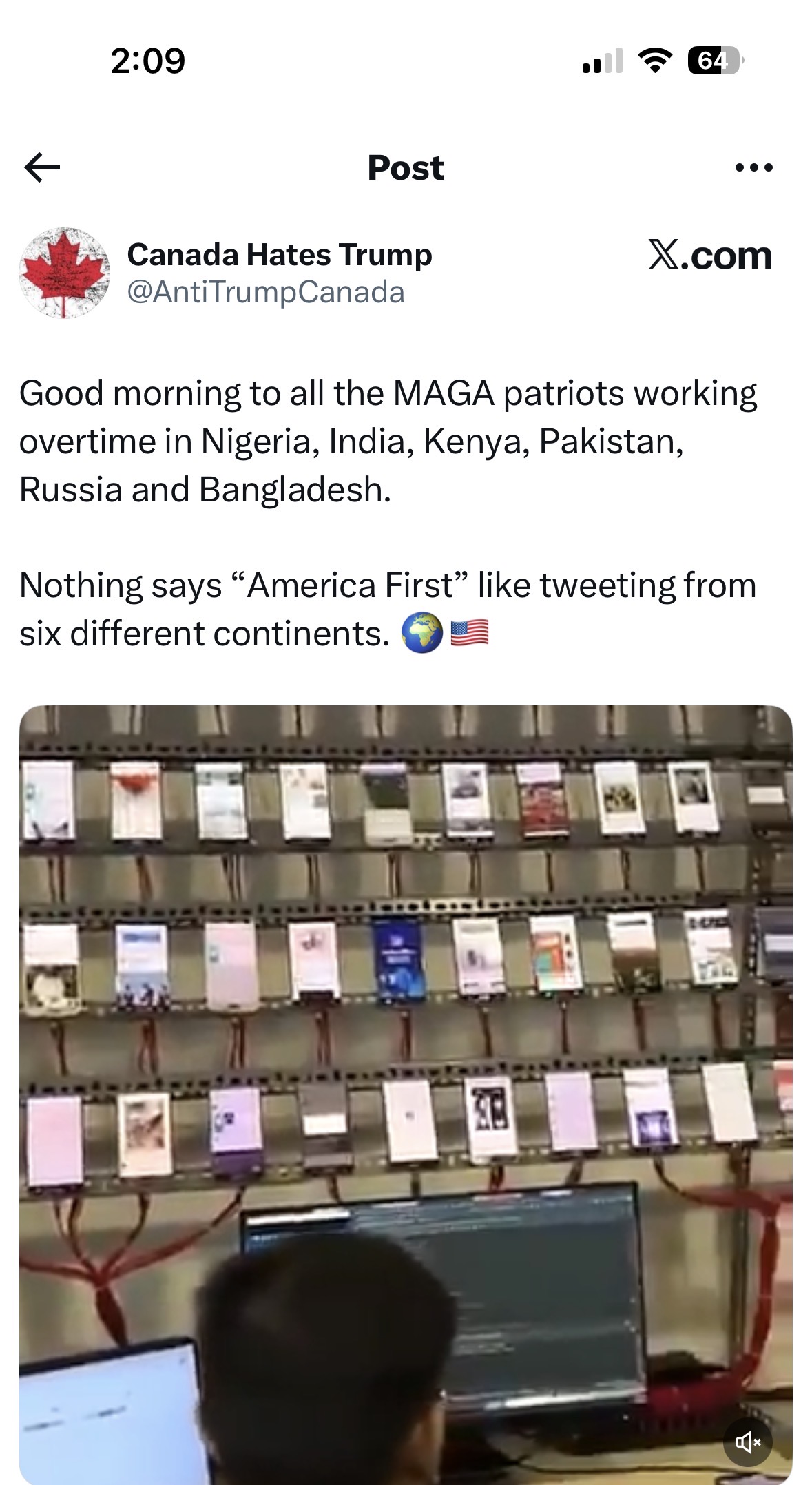This screenshot has height=1485, width=812.
Task: Play the phone farm video
Action: pos(406,1094)
